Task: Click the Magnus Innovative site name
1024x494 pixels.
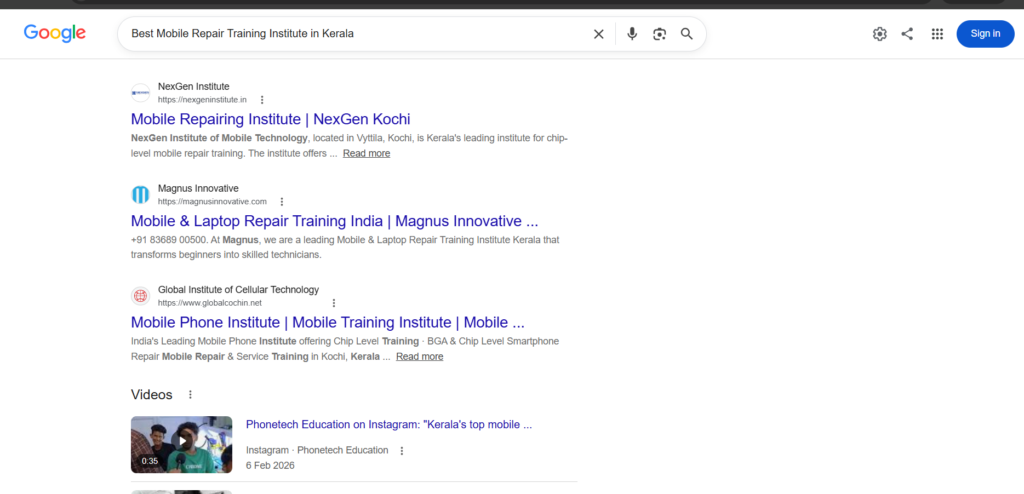Action: 198,188
